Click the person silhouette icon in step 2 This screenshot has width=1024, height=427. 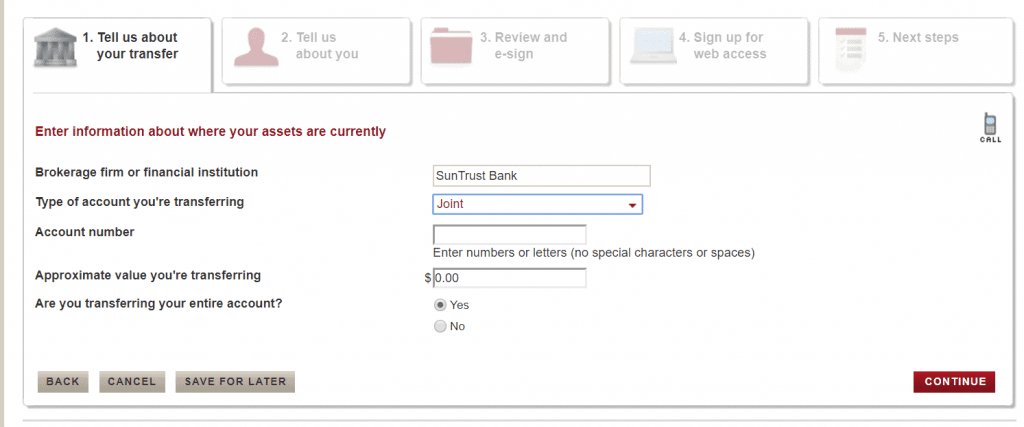click(x=256, y=47)
